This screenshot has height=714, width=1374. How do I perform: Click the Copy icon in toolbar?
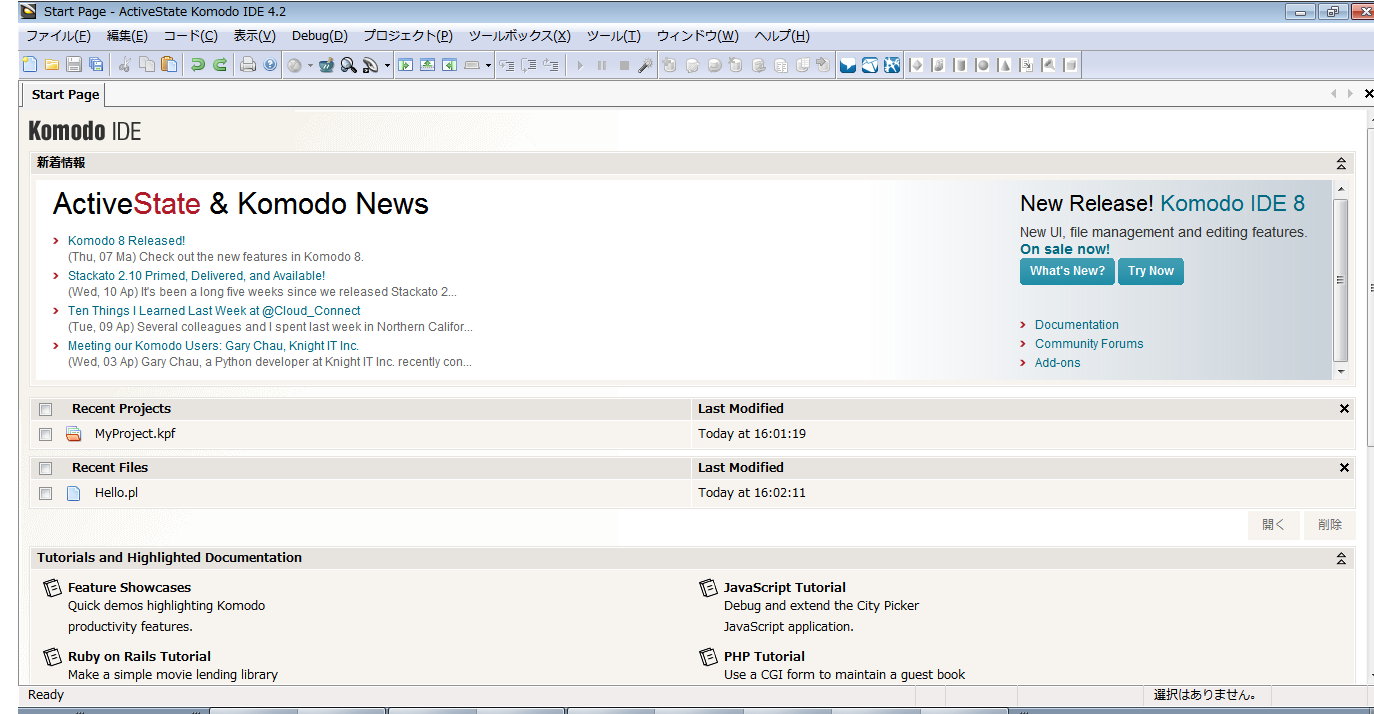coord(147,65)
